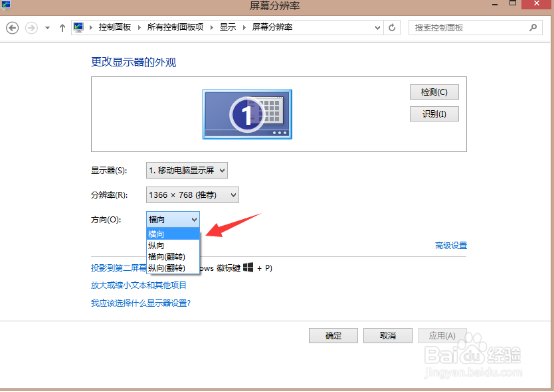Click the search magnifier icon
Viewport: 554px width, 392px height.
point(534,27)
